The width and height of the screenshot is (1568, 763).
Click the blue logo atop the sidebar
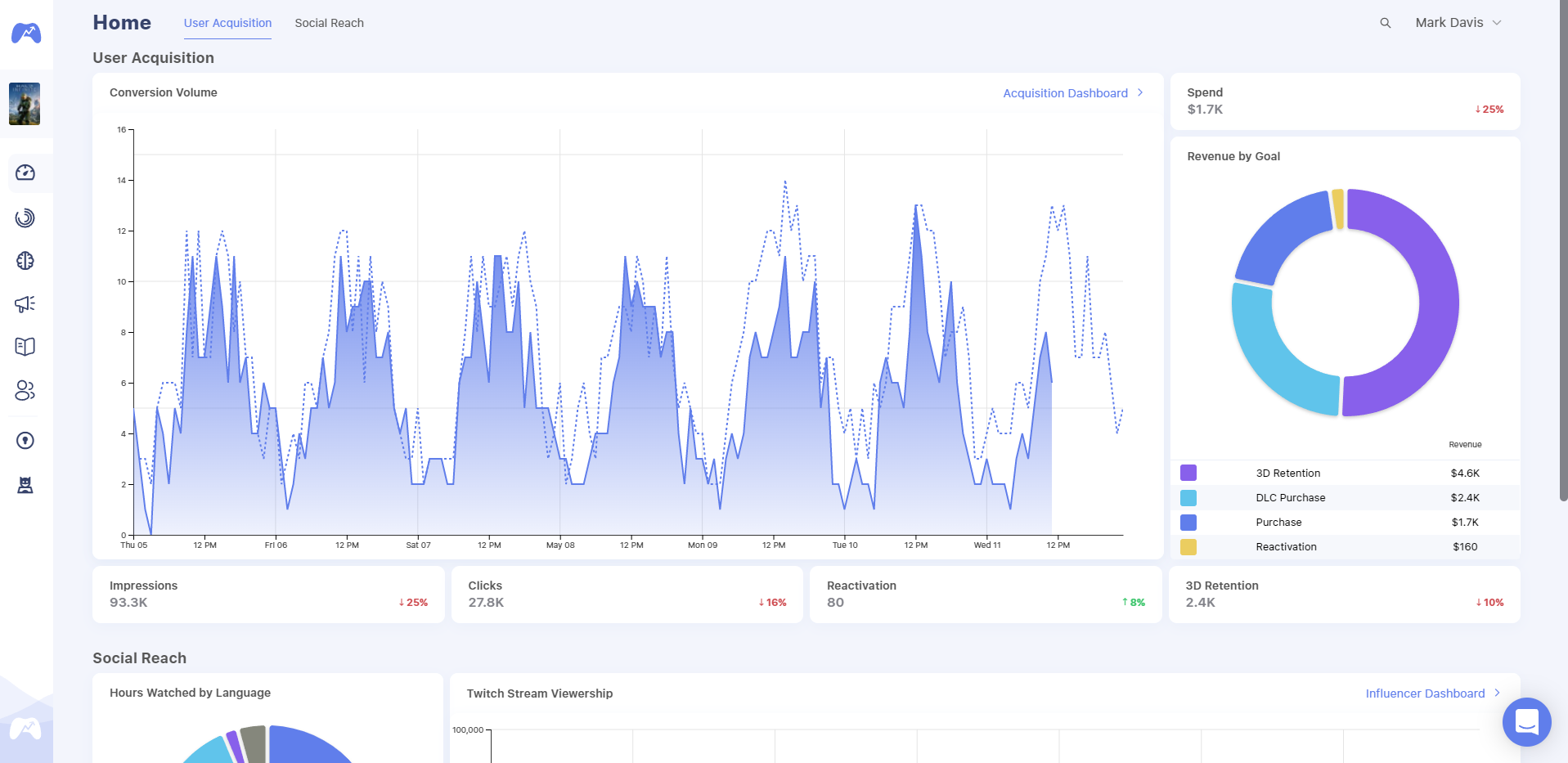[26, 34]
